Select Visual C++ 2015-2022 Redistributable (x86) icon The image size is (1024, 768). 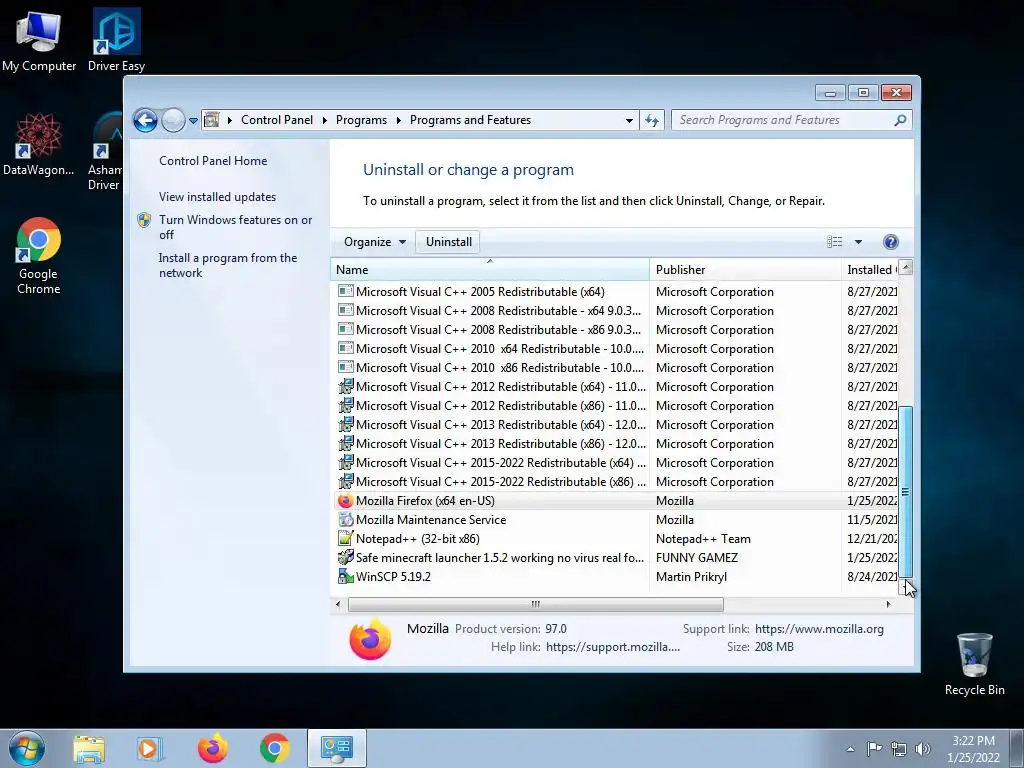(x=345, y=481)
